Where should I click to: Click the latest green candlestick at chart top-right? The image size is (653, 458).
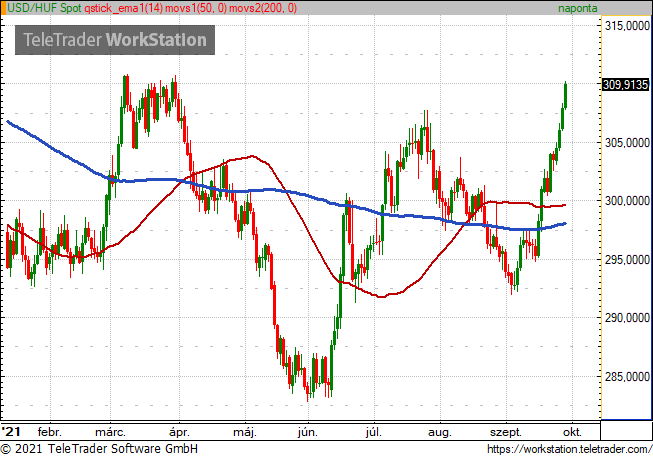(566, 93)
